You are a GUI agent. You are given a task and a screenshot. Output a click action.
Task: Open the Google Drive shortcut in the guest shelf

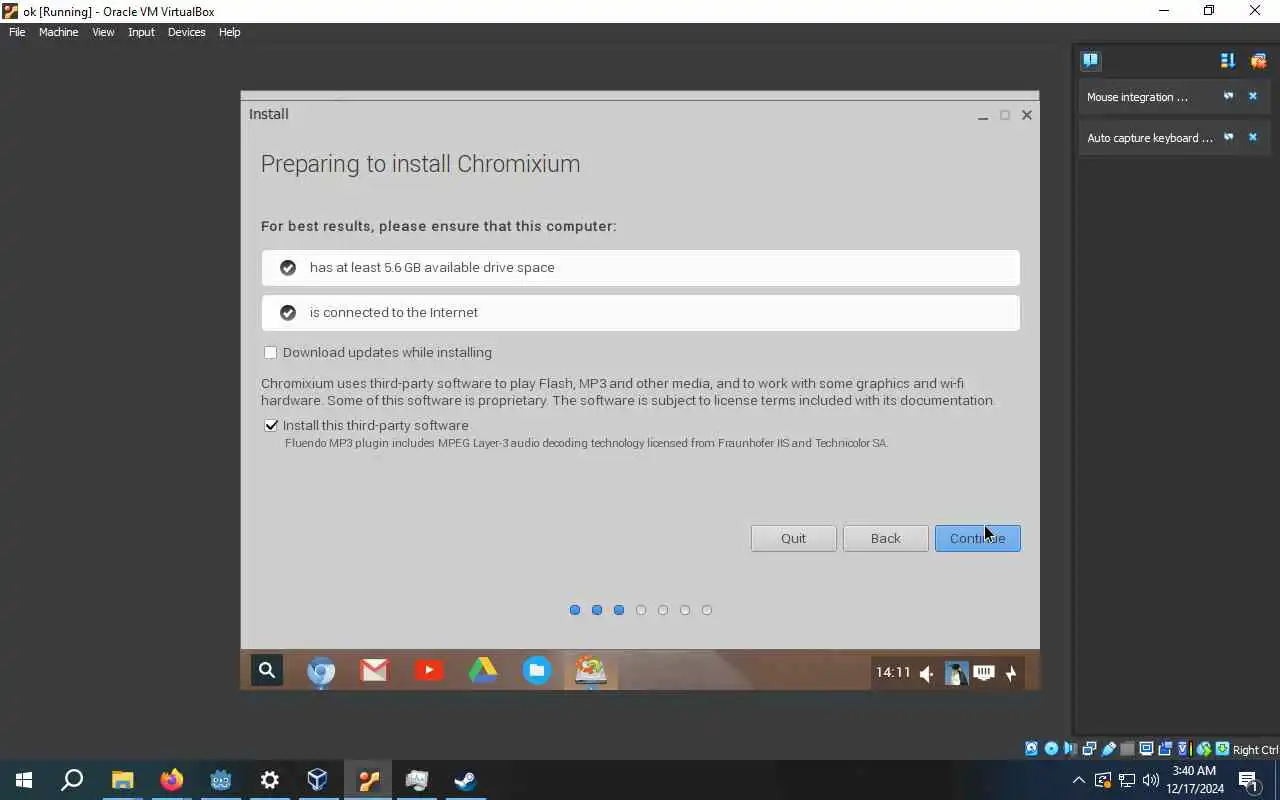(483, 671)
